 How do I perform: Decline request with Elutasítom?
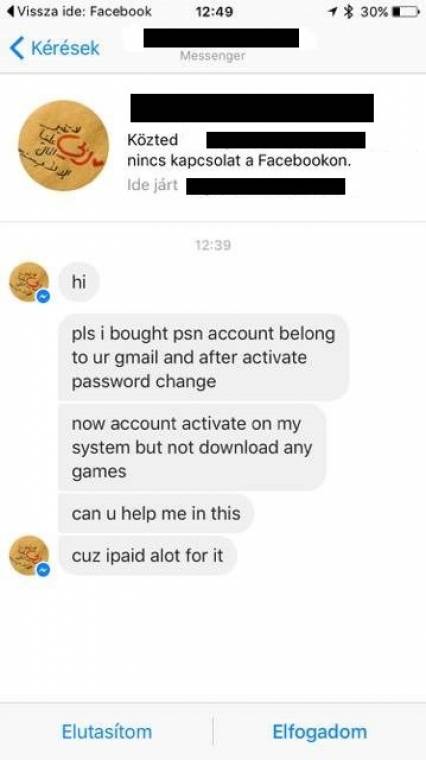click(x=107, y=731)
